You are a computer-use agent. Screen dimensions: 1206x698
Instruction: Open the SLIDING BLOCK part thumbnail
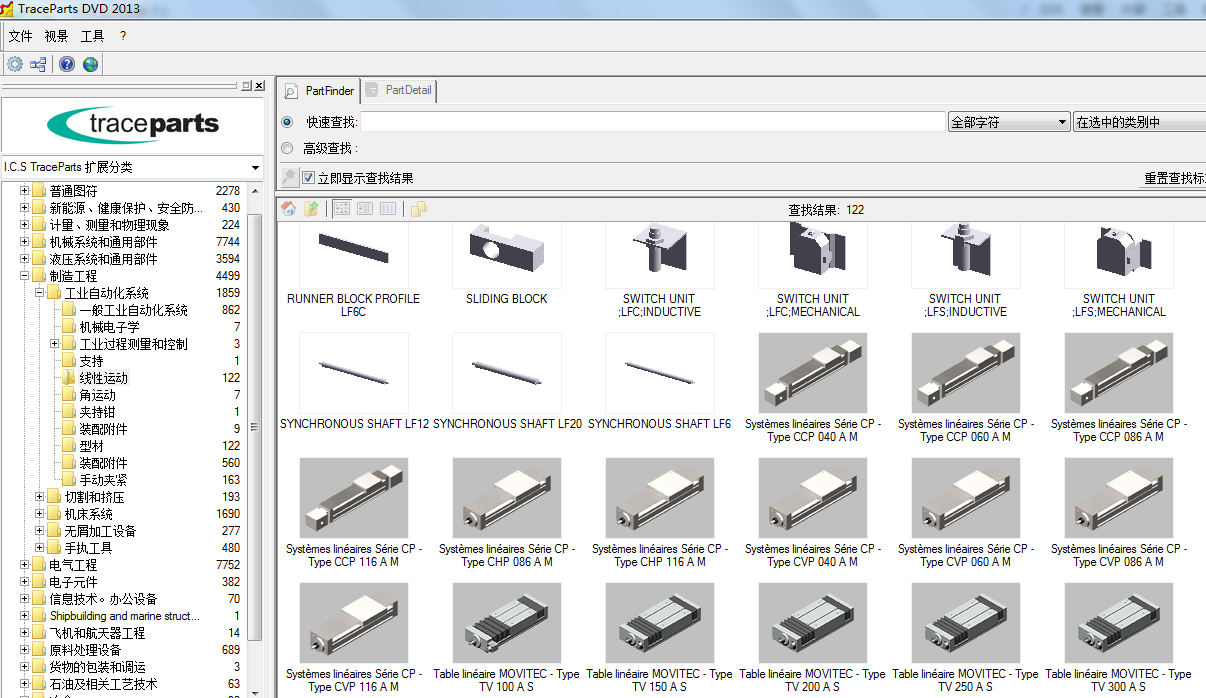click(x=506, y=253)
